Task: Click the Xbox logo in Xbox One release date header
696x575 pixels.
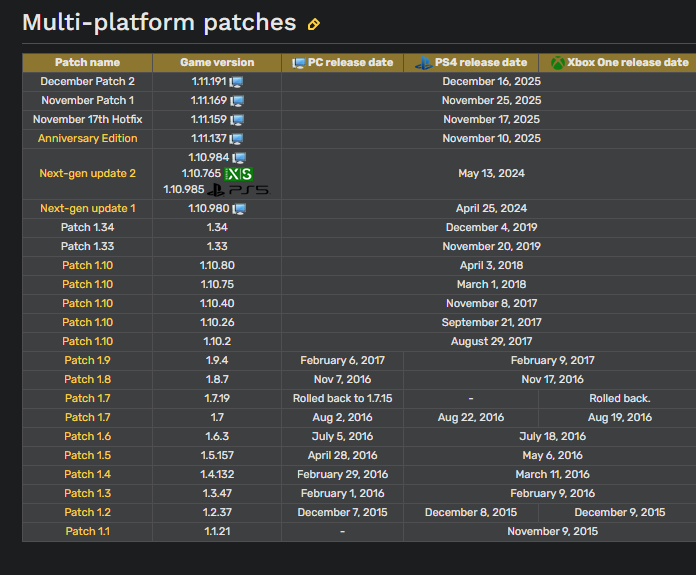Action: 558,63
